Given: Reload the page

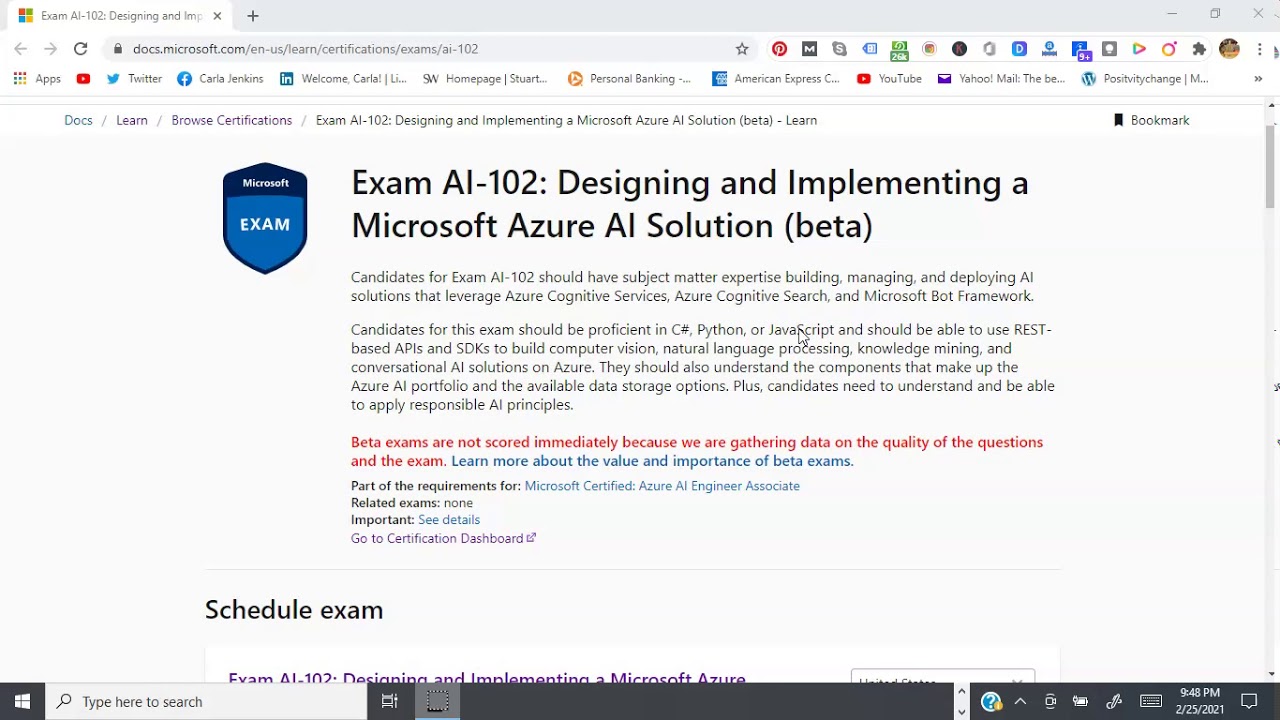Looking at the screenshot, I should (x=81, y=48).
